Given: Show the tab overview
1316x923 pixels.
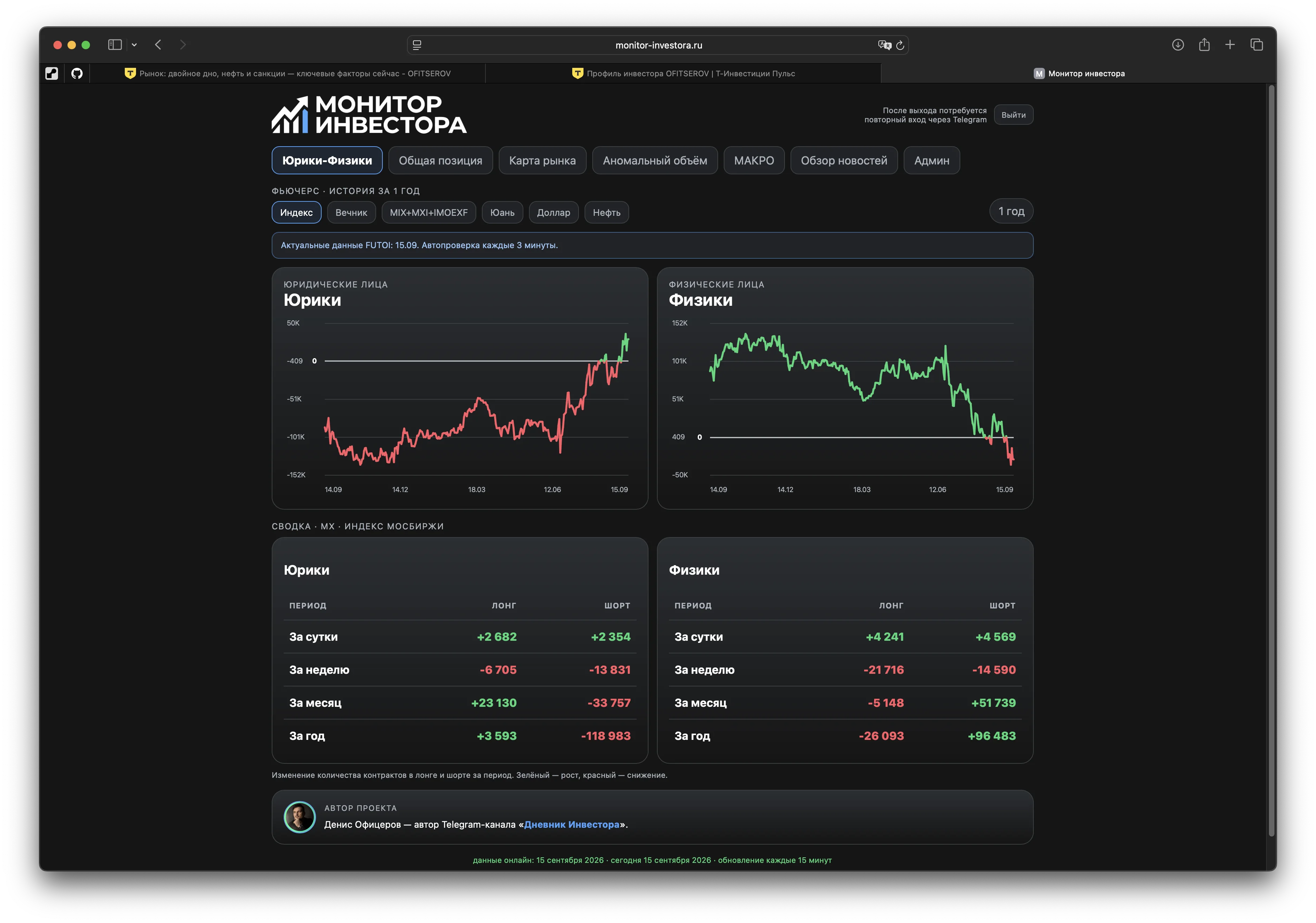Looking at the screenshot, I should [x=1256, y=45].
